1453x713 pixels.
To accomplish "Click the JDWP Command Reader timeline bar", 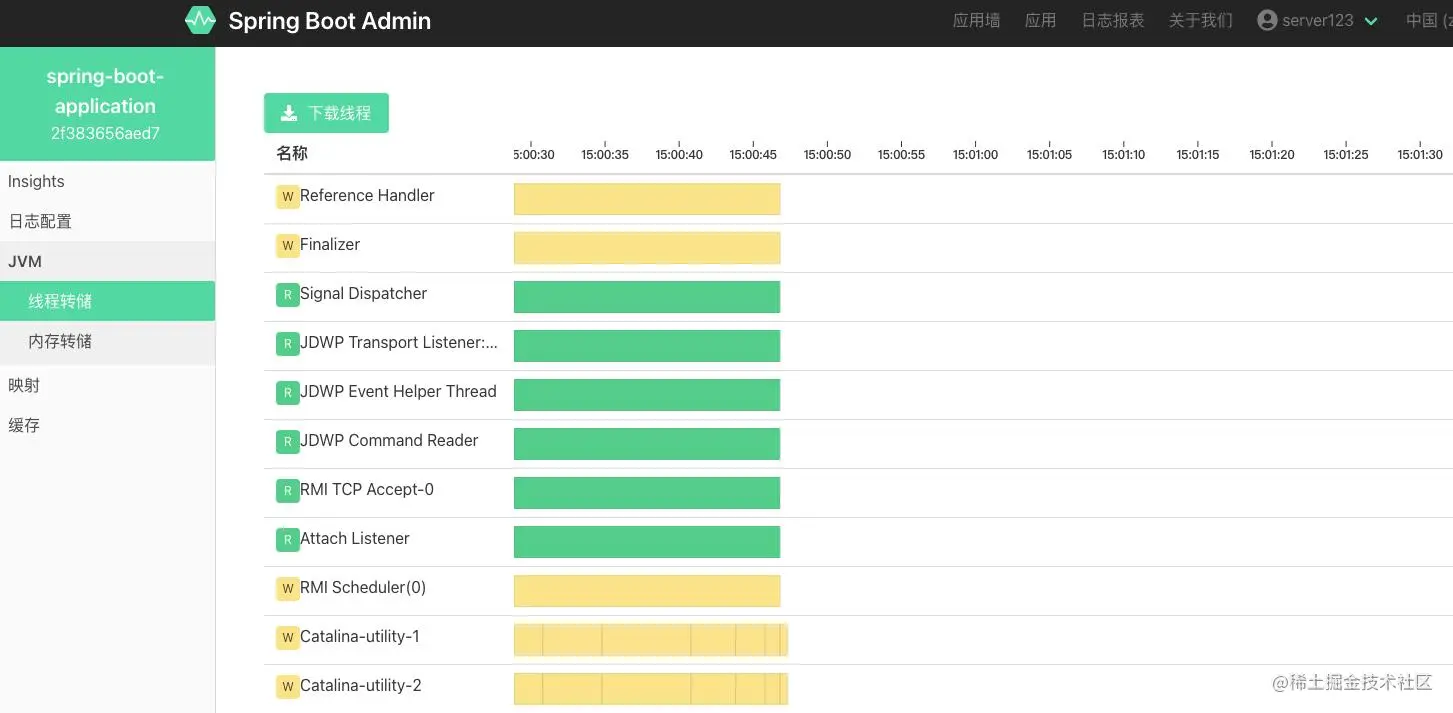I will (647, 444).
